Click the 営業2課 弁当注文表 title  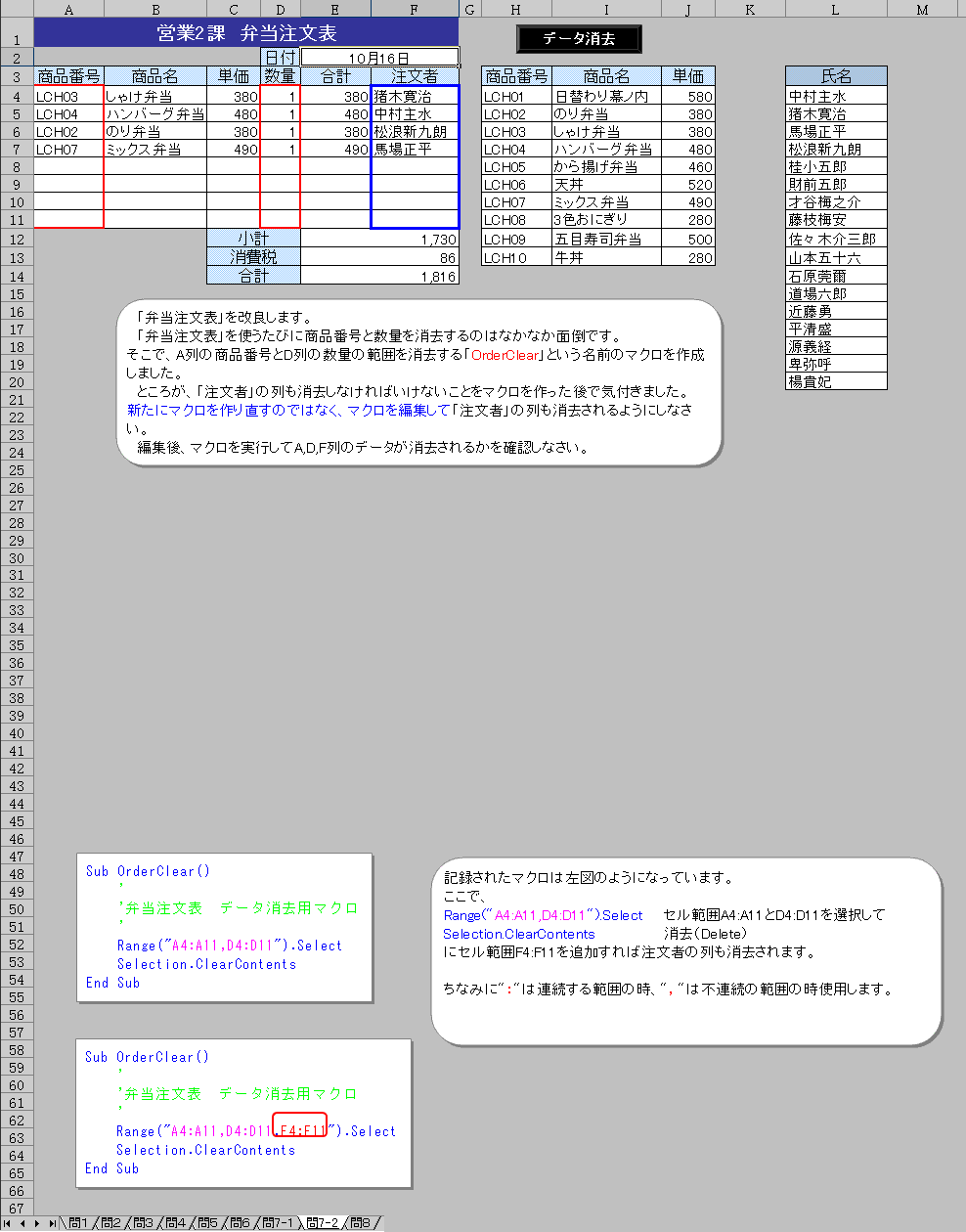pyautogui.click(x=246, y=33)
